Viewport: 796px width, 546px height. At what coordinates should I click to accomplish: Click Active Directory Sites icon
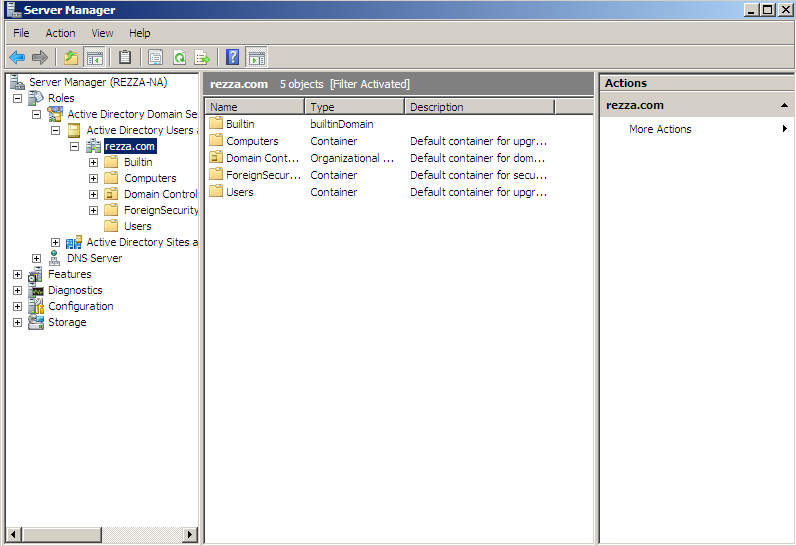74,242
